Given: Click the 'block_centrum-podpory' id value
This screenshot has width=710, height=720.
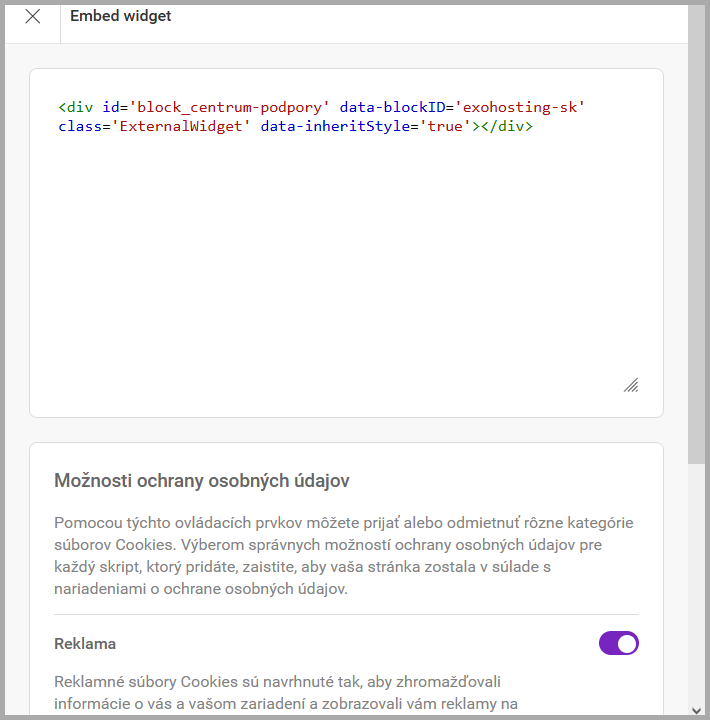Looking at the screenshot, I should (x=230, y=107).
